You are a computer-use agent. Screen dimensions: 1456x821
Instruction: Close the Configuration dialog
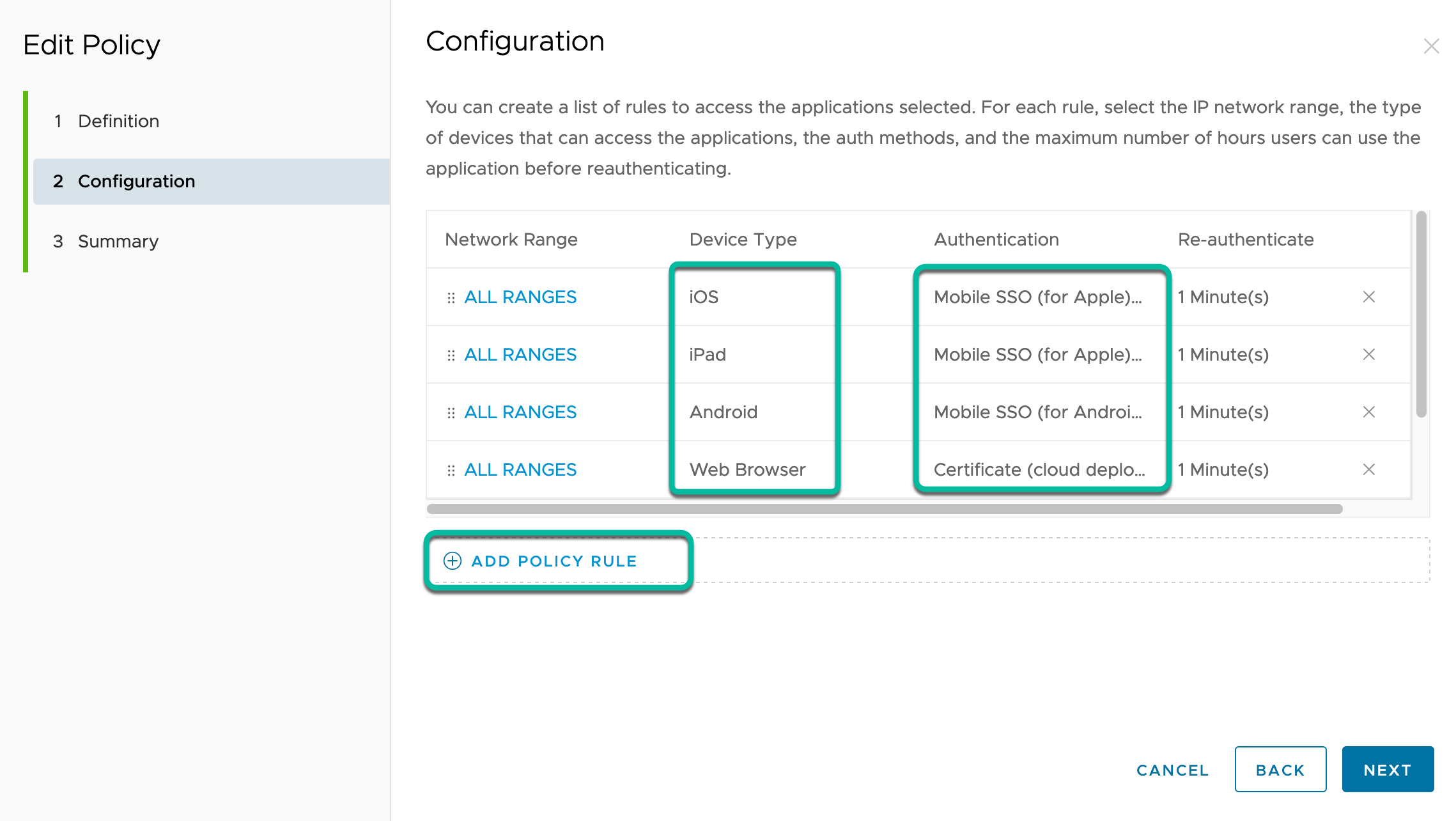1432,46
